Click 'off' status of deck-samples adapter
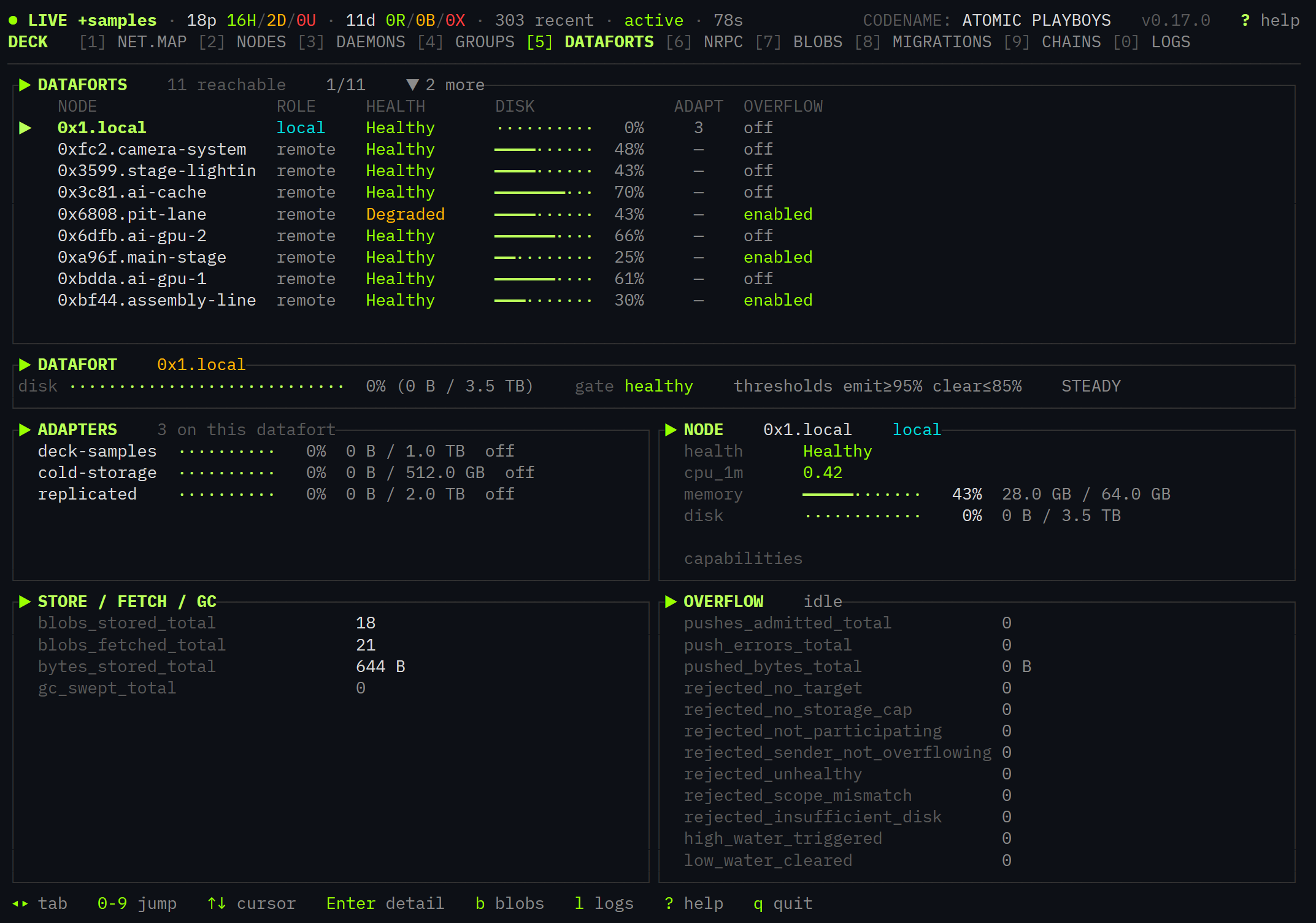This screenshot has width=1316, height=923. pyautogui.click(x=500, y=451)
